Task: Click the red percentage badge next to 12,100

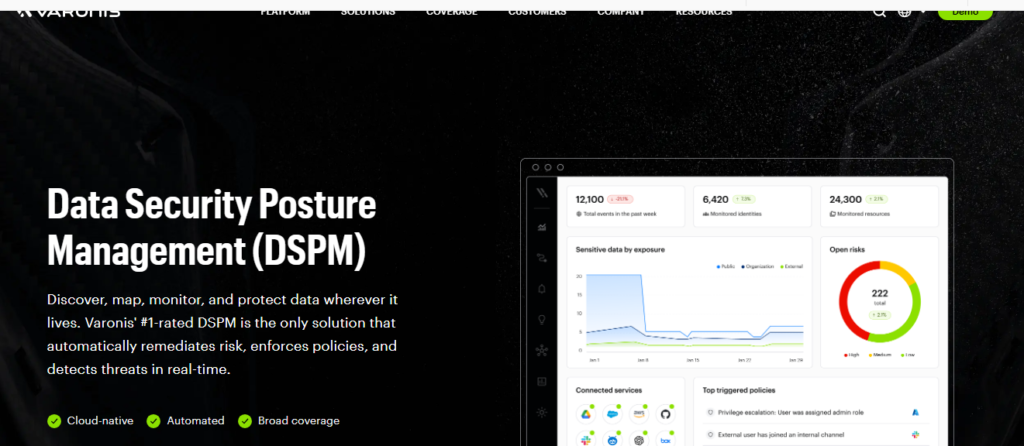Action: (620, 199)
